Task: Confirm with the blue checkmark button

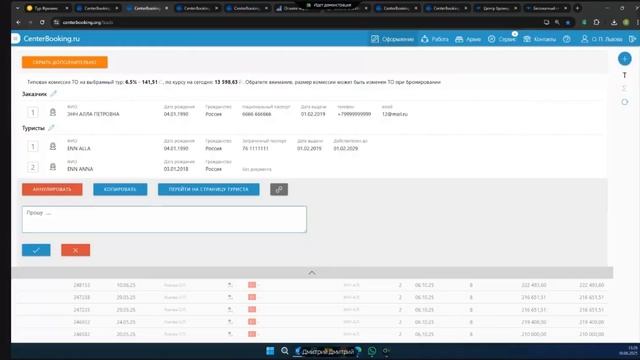Action: click(36, 250)
